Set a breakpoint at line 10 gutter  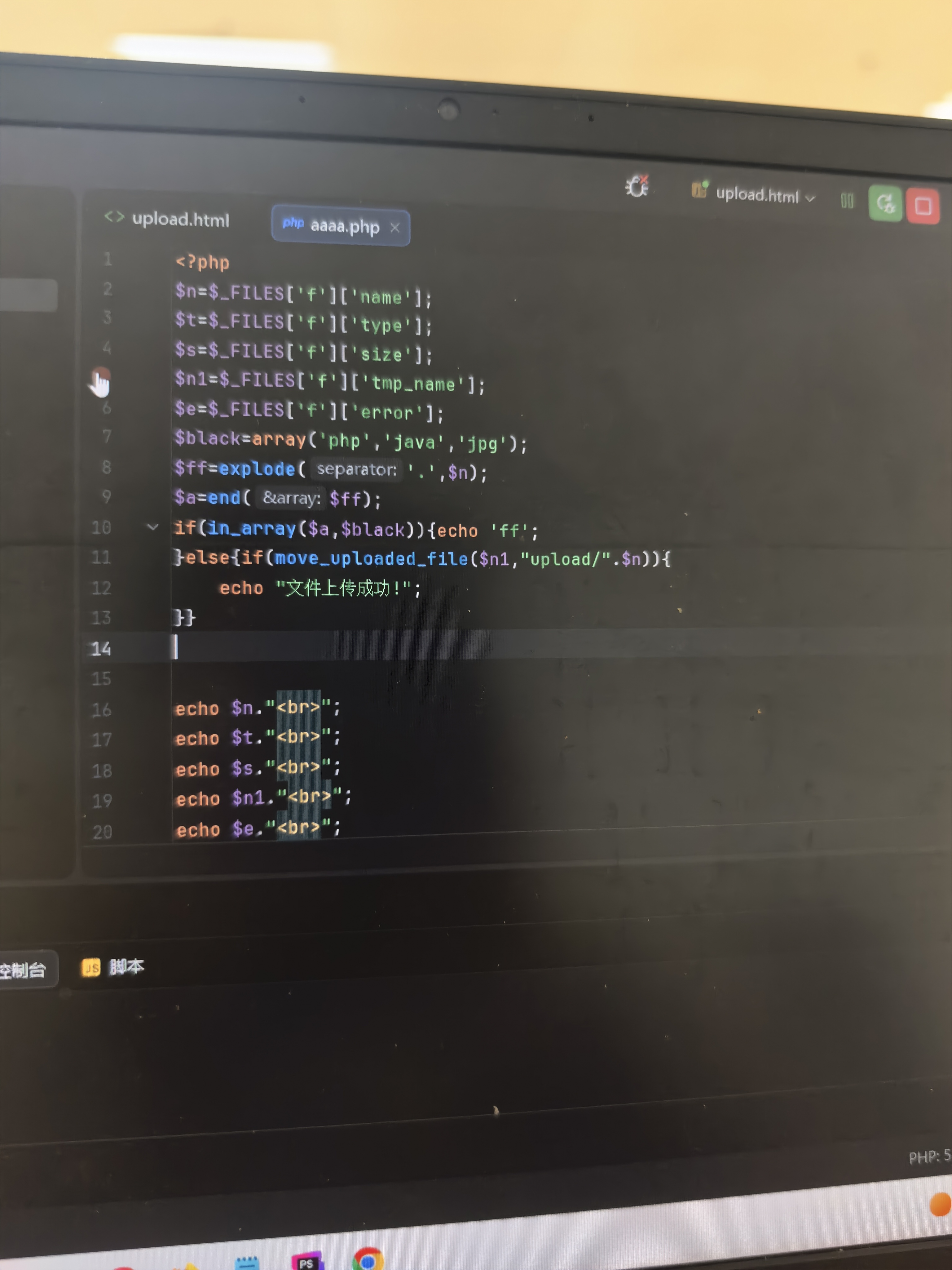[x=102, y=528]
